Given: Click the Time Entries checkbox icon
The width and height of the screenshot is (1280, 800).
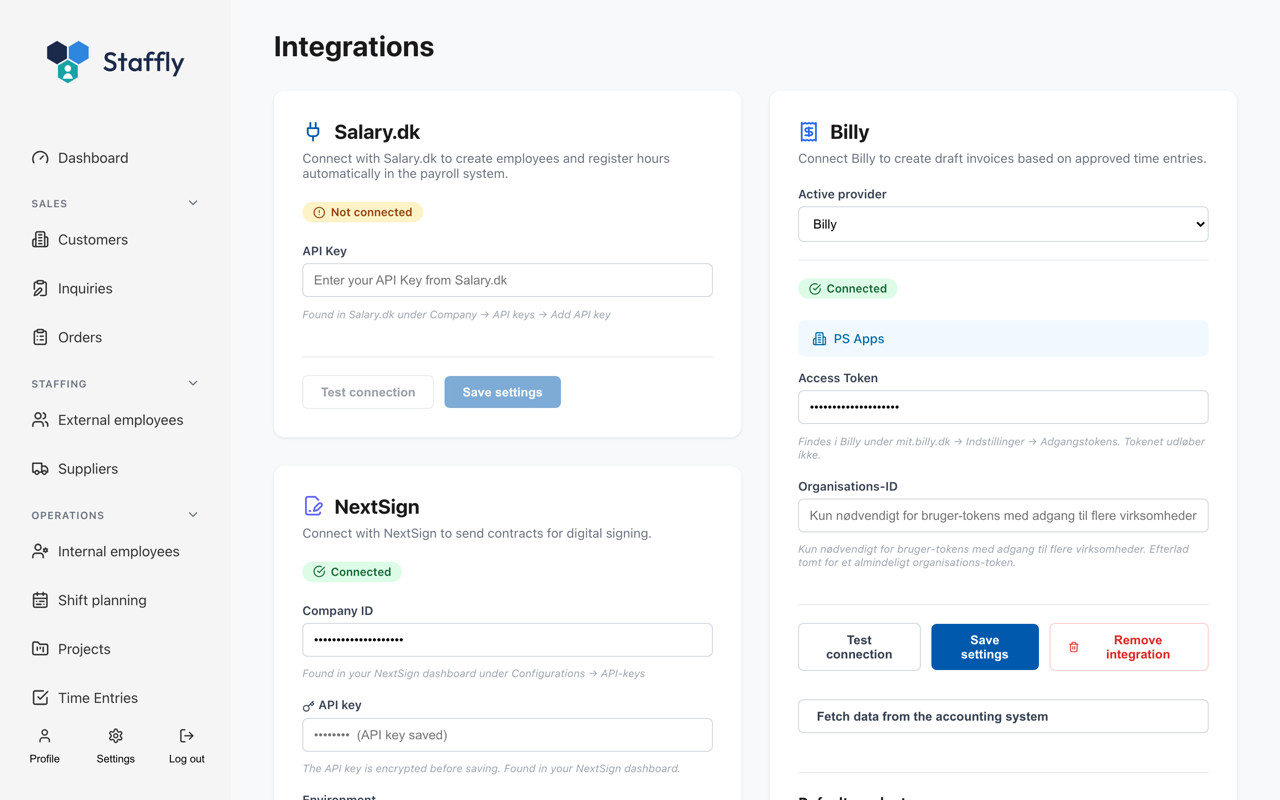Looking at the screenshot, I should pyautogui.click(x=40, y=698).
